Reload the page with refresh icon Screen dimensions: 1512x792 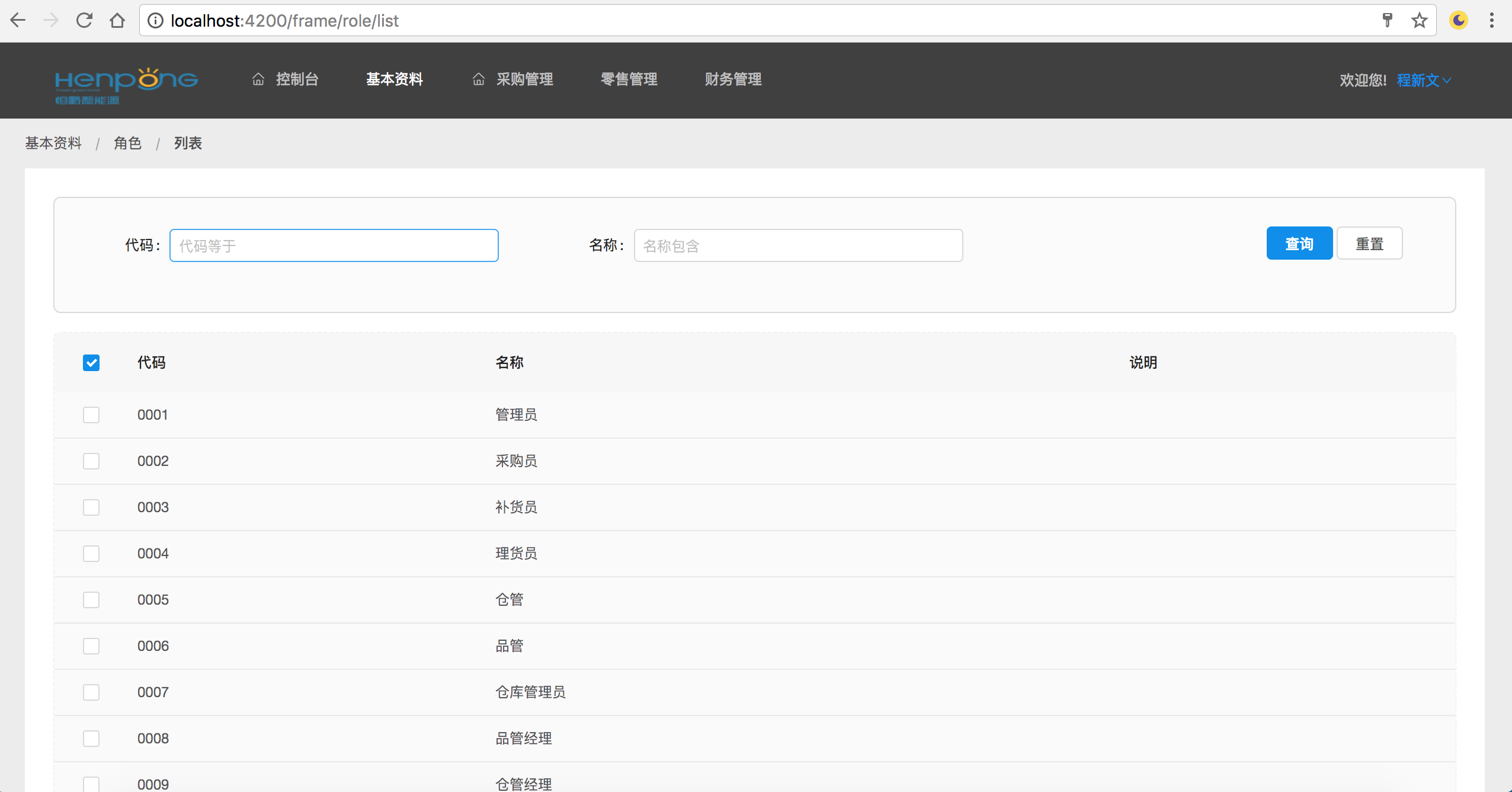(x=84, y=21)
